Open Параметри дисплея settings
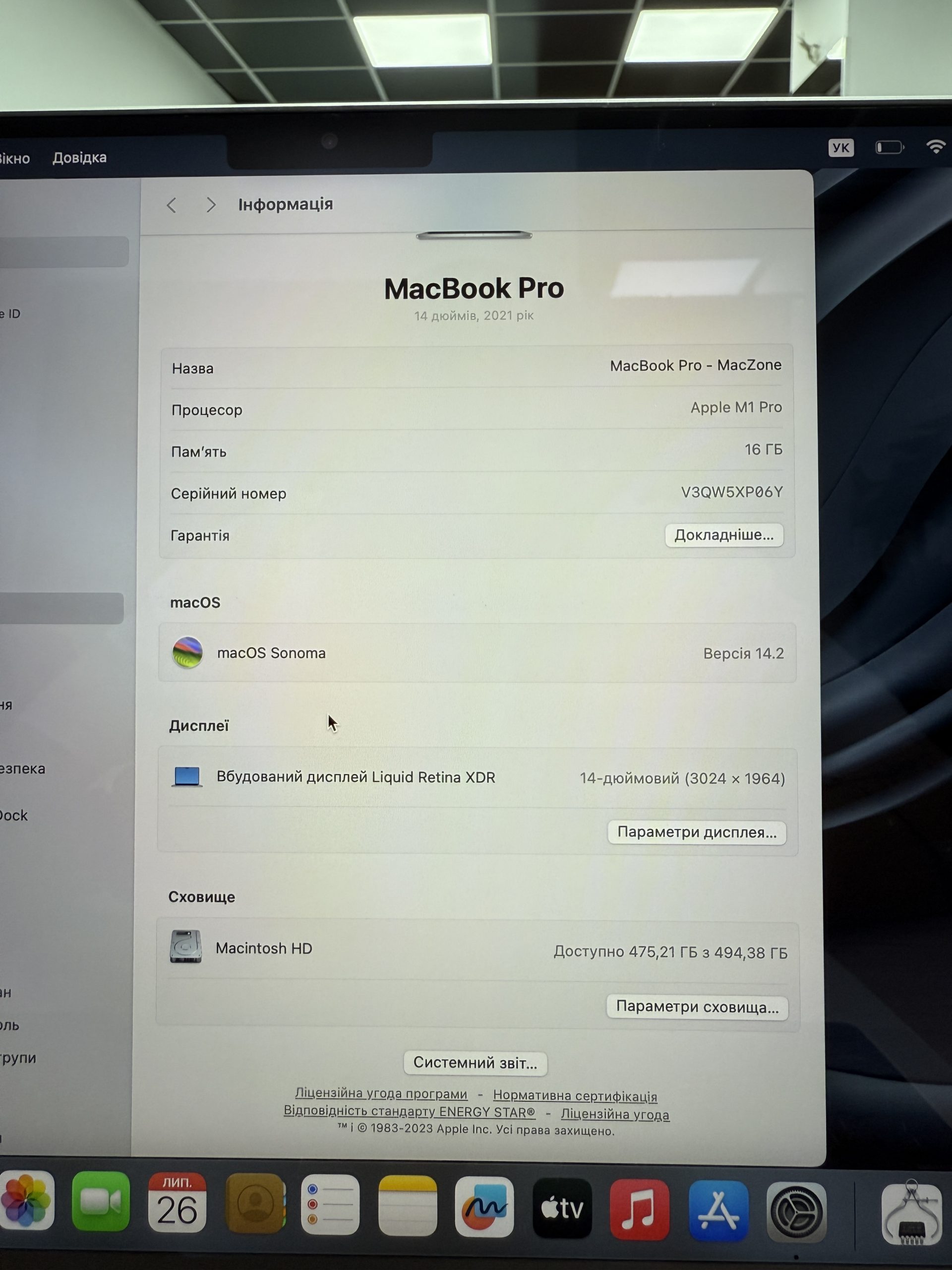Screen dimensions: 952x1270 [x=697, y=832]
